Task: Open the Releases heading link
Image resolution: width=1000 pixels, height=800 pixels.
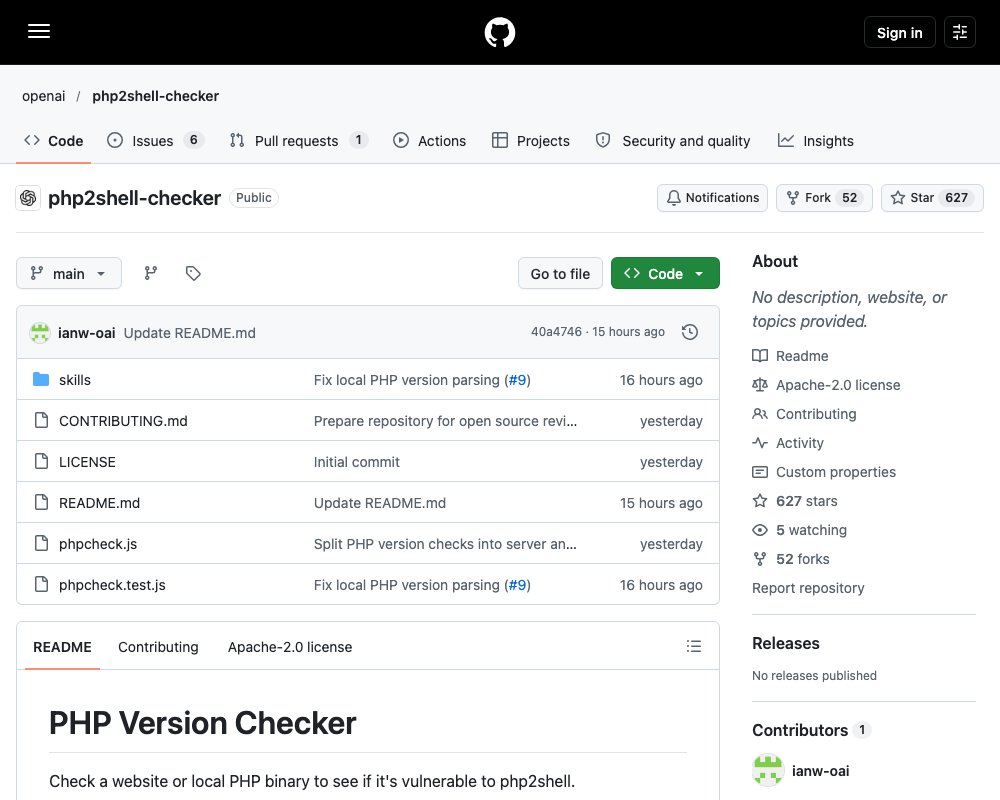Action: [x=786, y=643]
